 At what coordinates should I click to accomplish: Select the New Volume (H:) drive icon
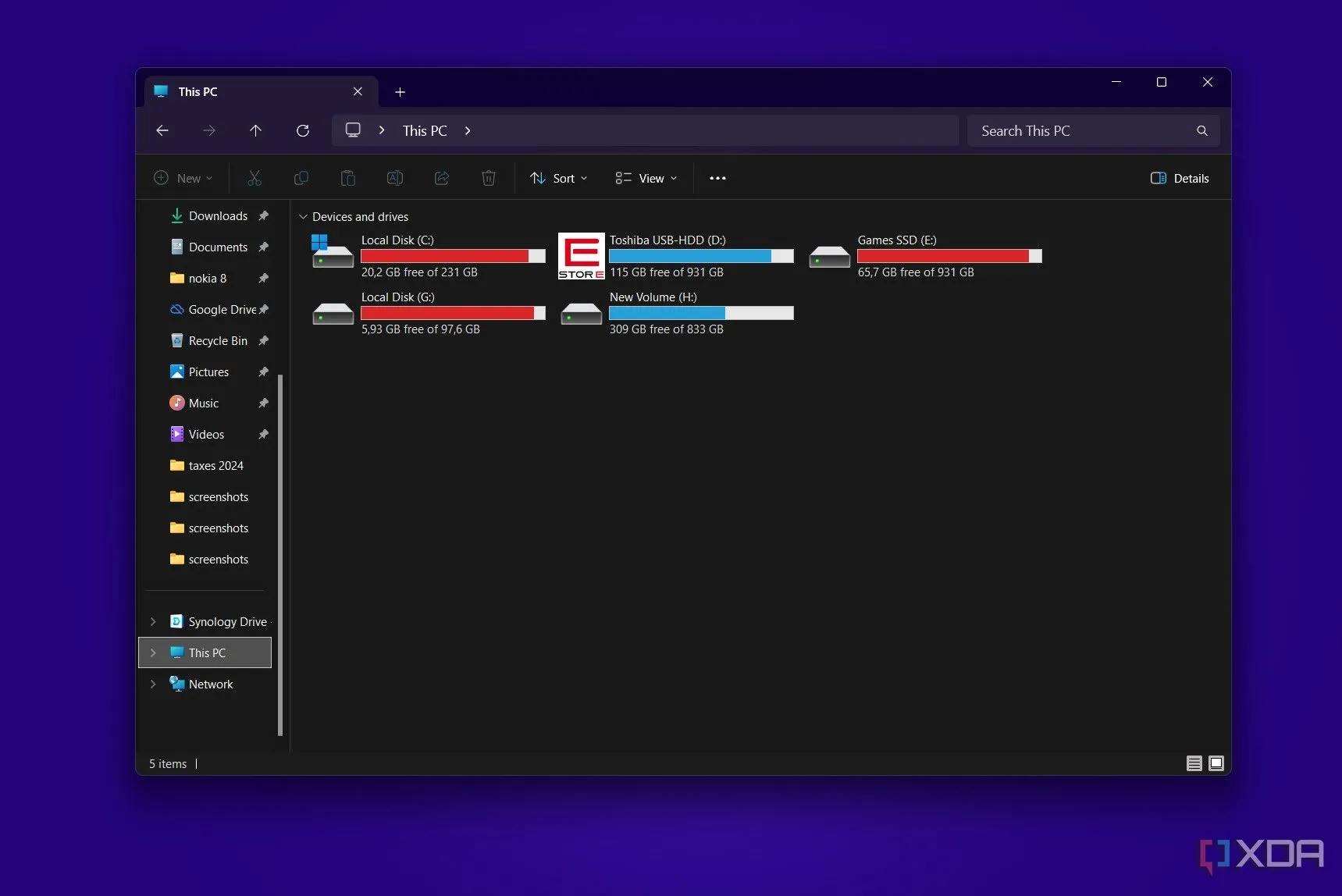582,314
